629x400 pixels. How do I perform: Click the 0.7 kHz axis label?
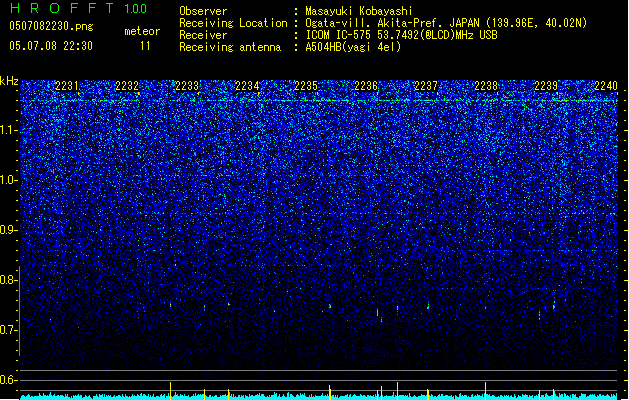point(8,330)
